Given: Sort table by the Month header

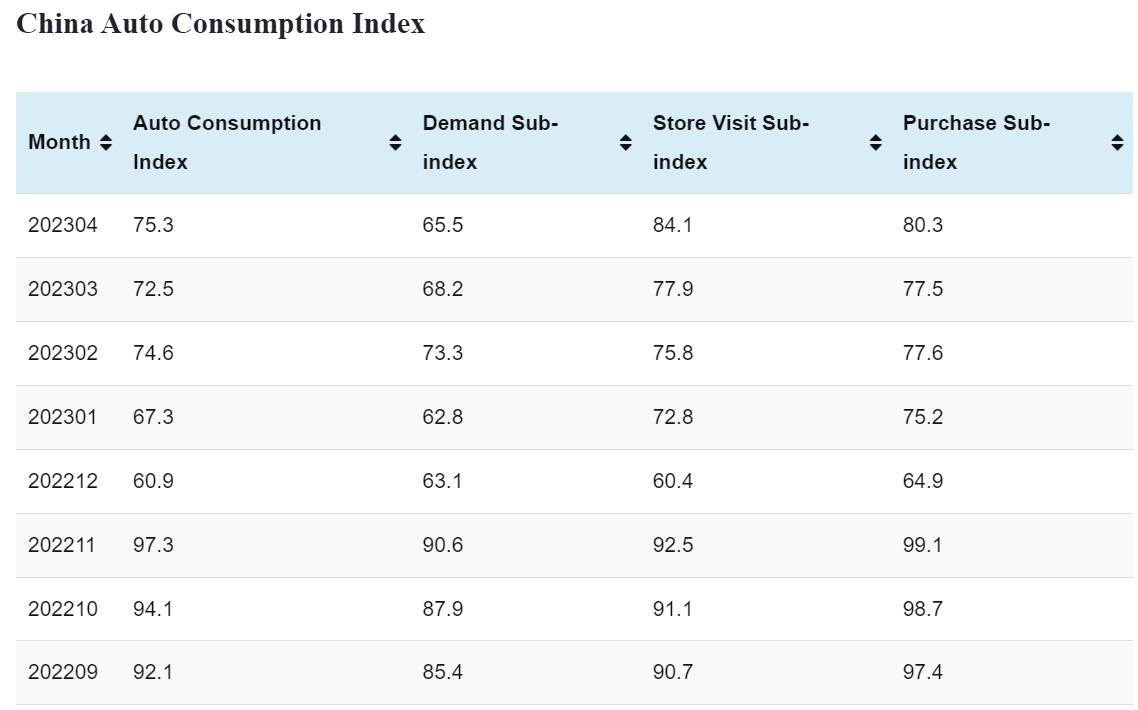Looking at the screenshot, I should [x=60, y=143].
